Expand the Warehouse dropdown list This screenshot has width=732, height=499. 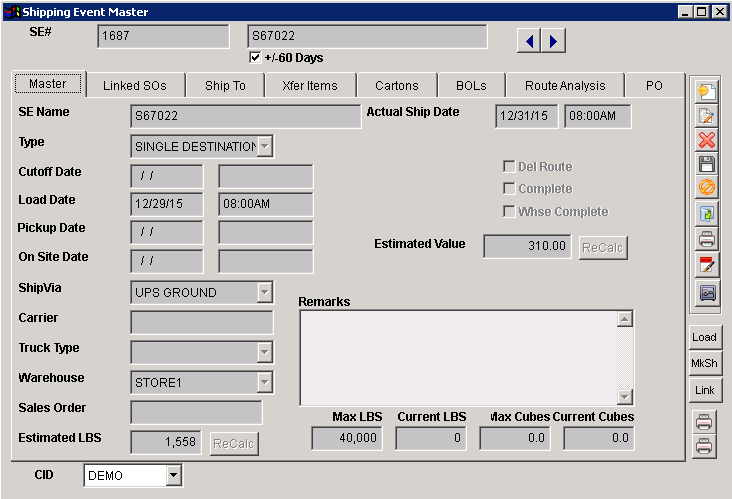pos(264,383)
